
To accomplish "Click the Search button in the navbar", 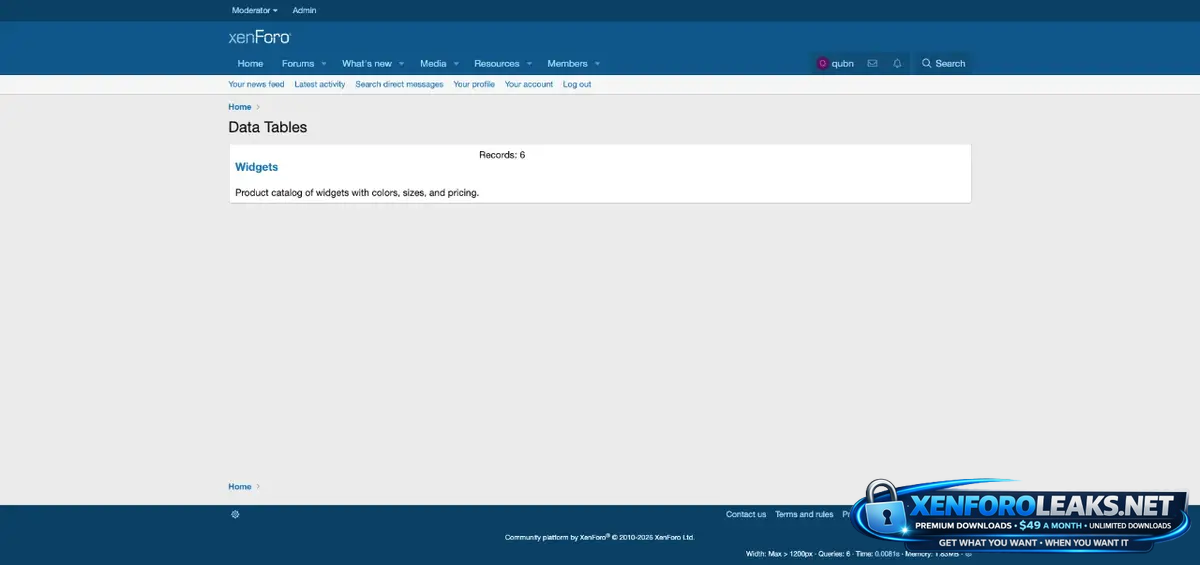I will (x=943, y=63).
